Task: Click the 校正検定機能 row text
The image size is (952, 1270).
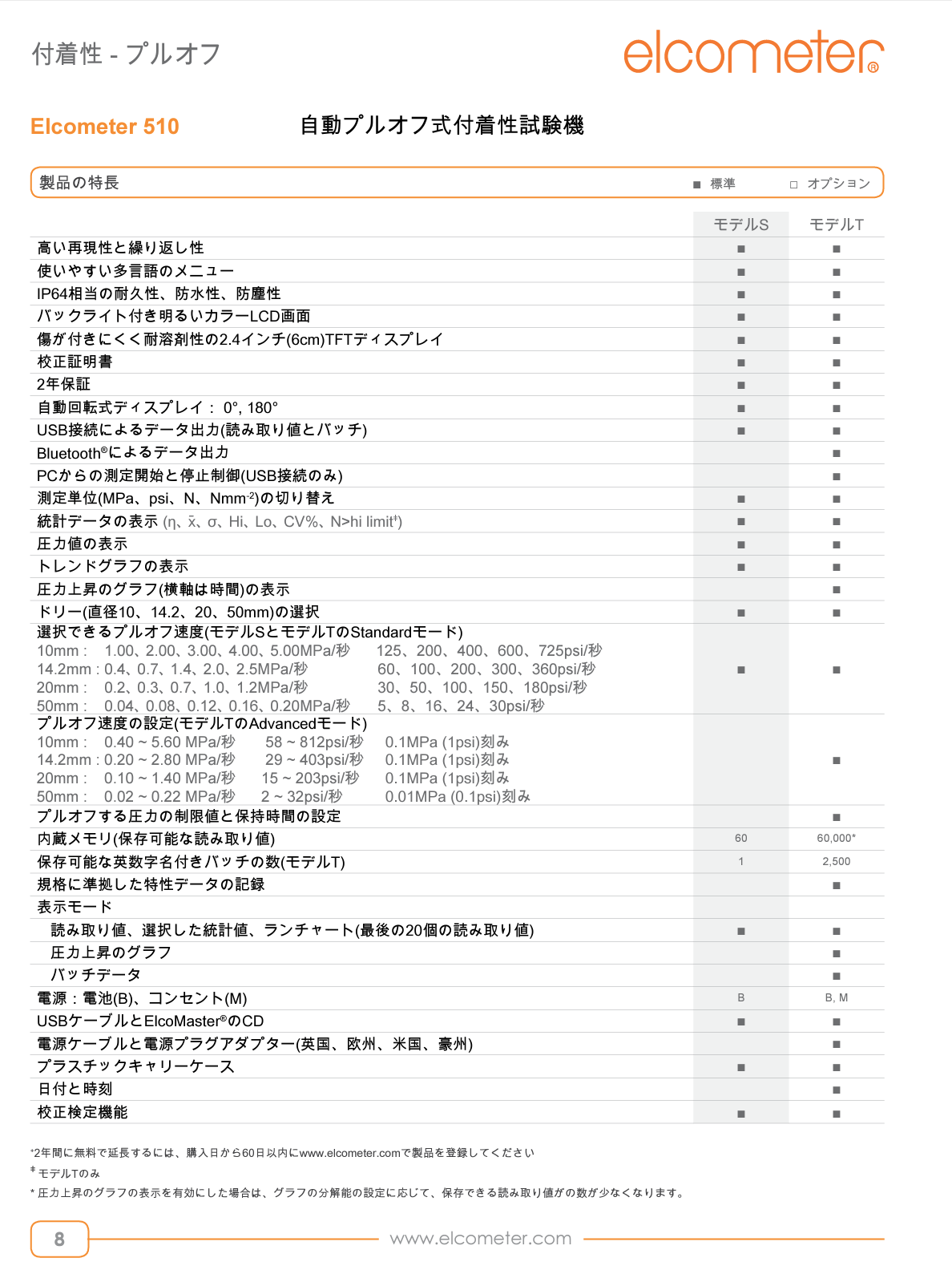Action: [x=82, y=1112]
